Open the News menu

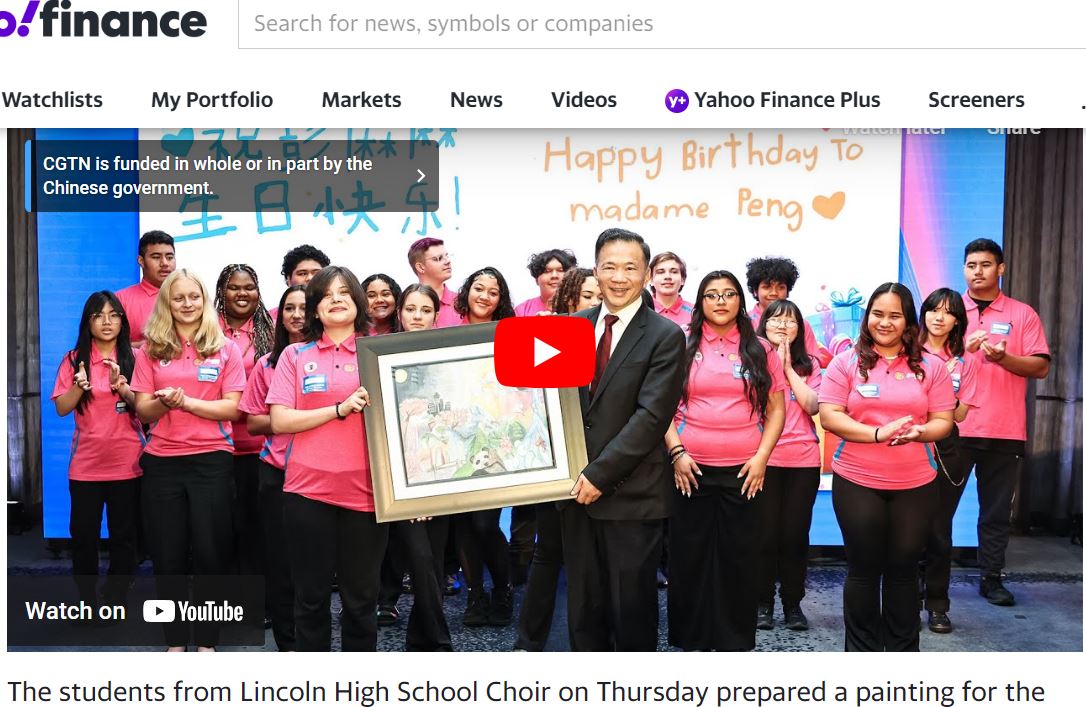click(477, 100)
